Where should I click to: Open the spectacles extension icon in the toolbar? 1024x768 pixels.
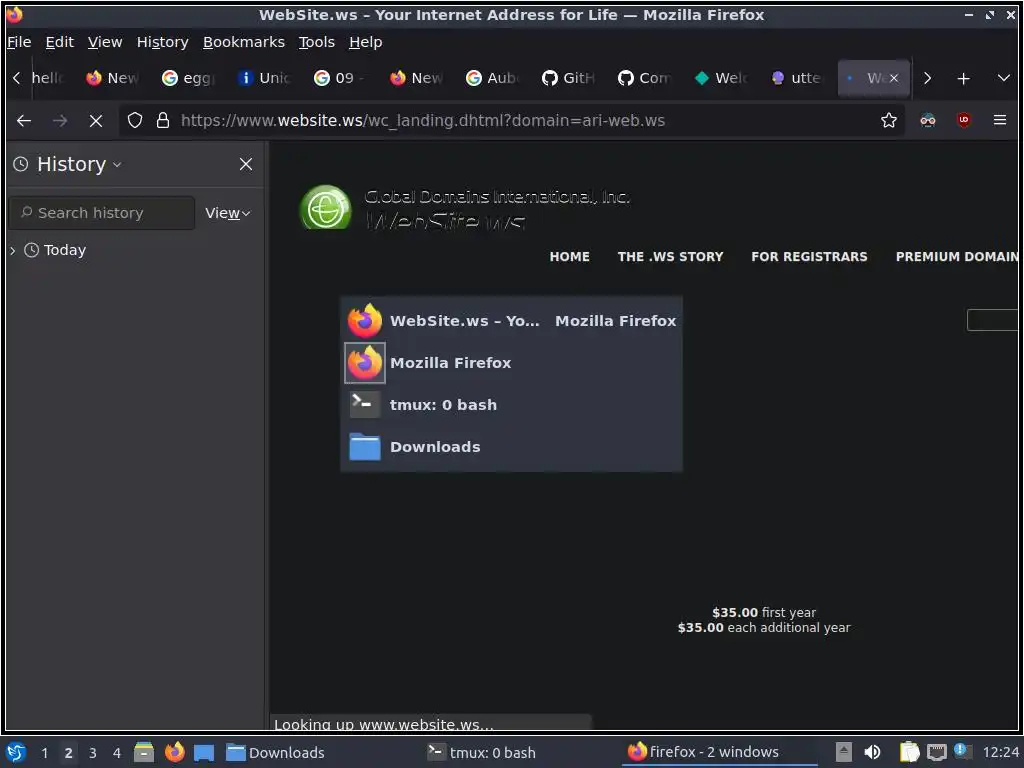[927, 120]
